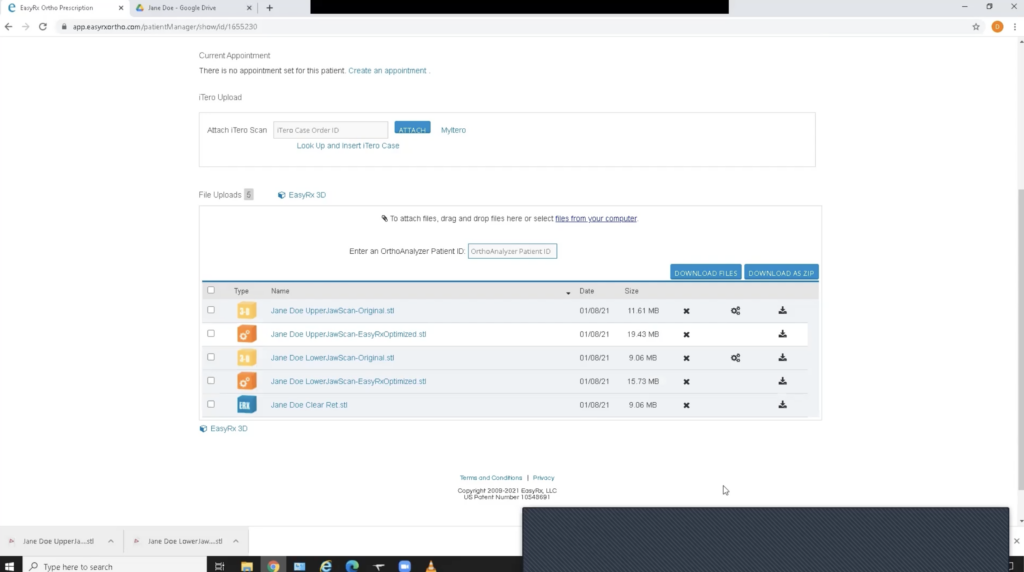Viewport: 1024px width, 572px height.
Task: Click the iTero Case Order ID field
Action: pos(330,130)
